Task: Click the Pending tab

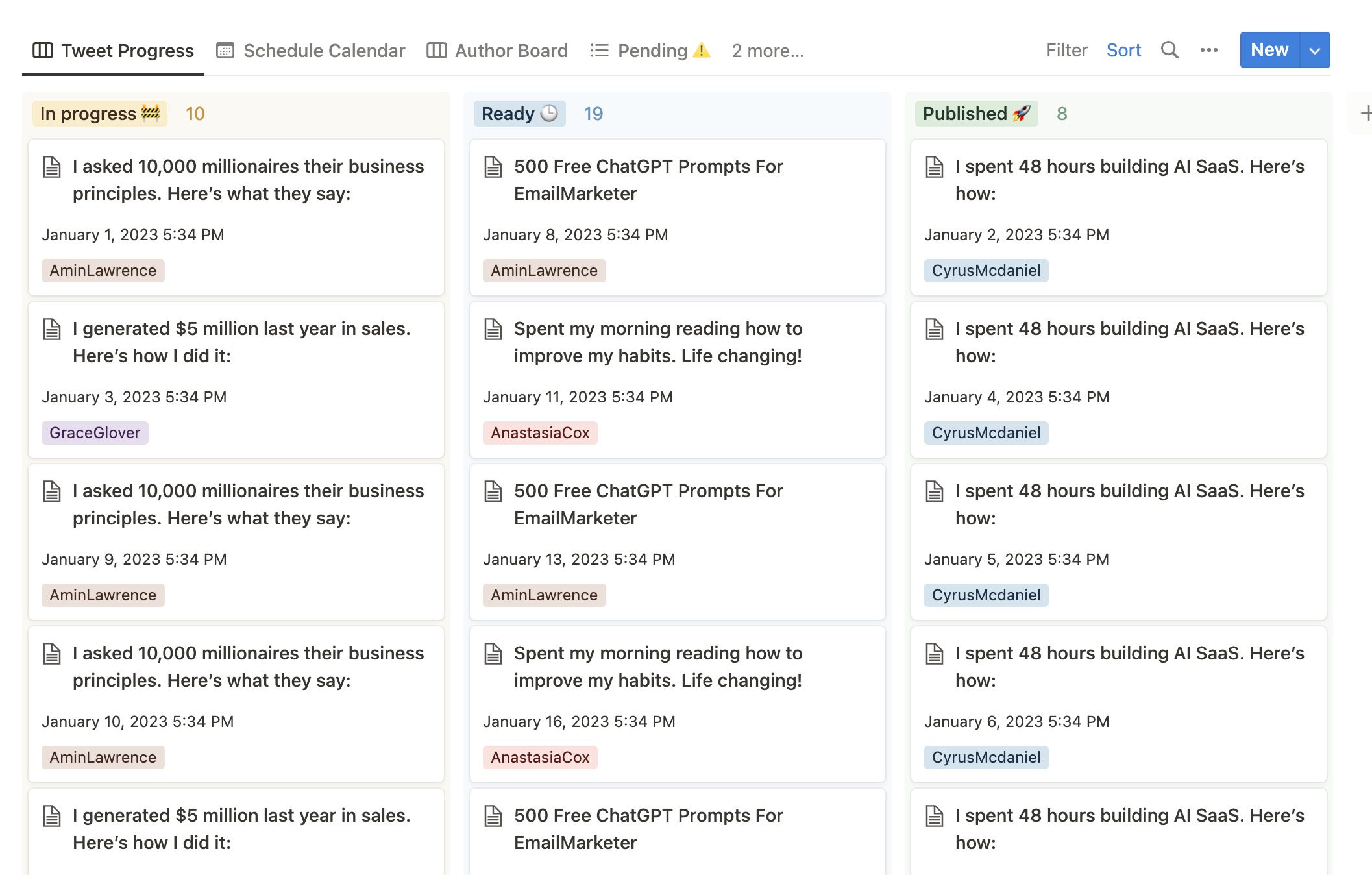Action: (650, 51)
